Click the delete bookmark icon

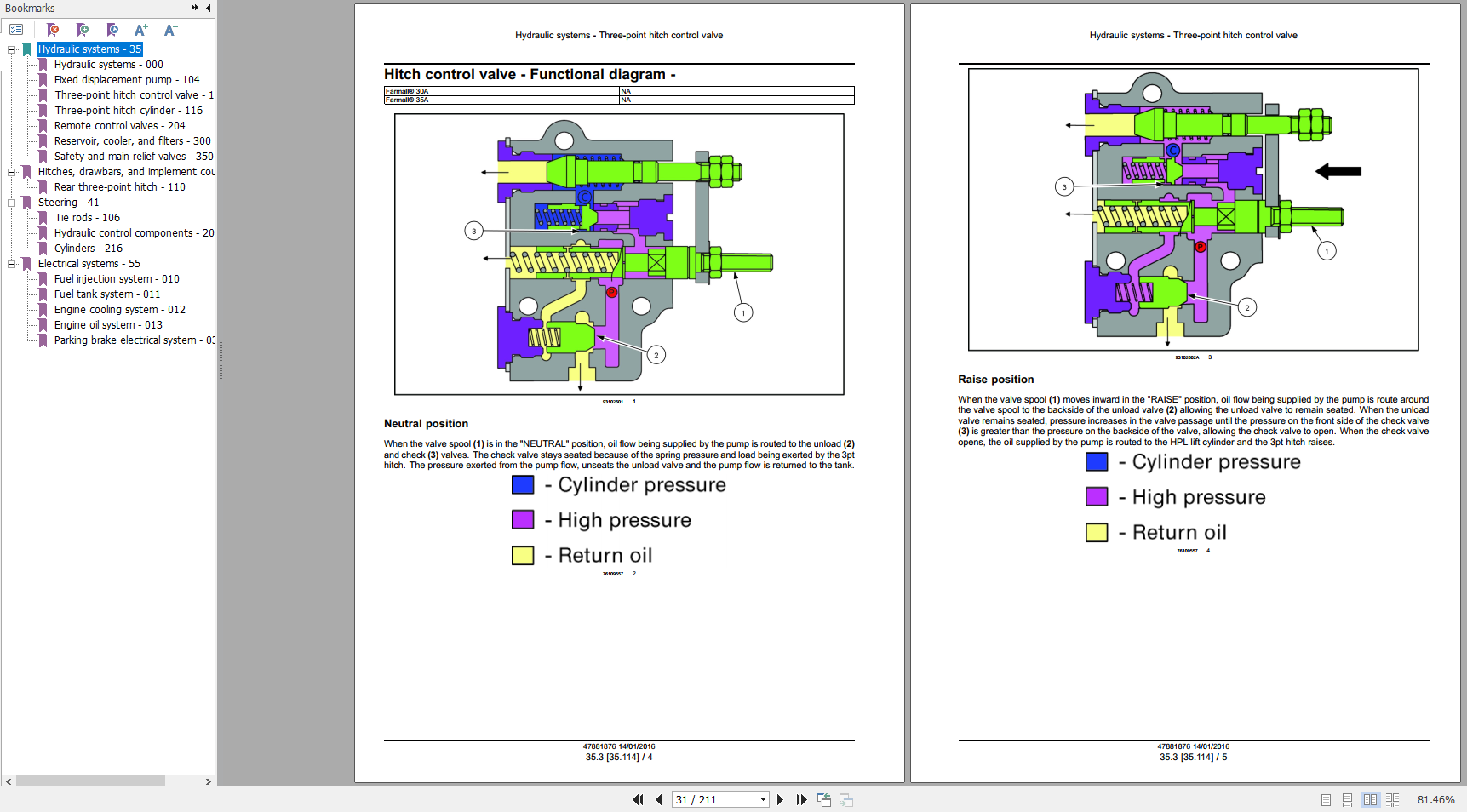pos(53,30)
